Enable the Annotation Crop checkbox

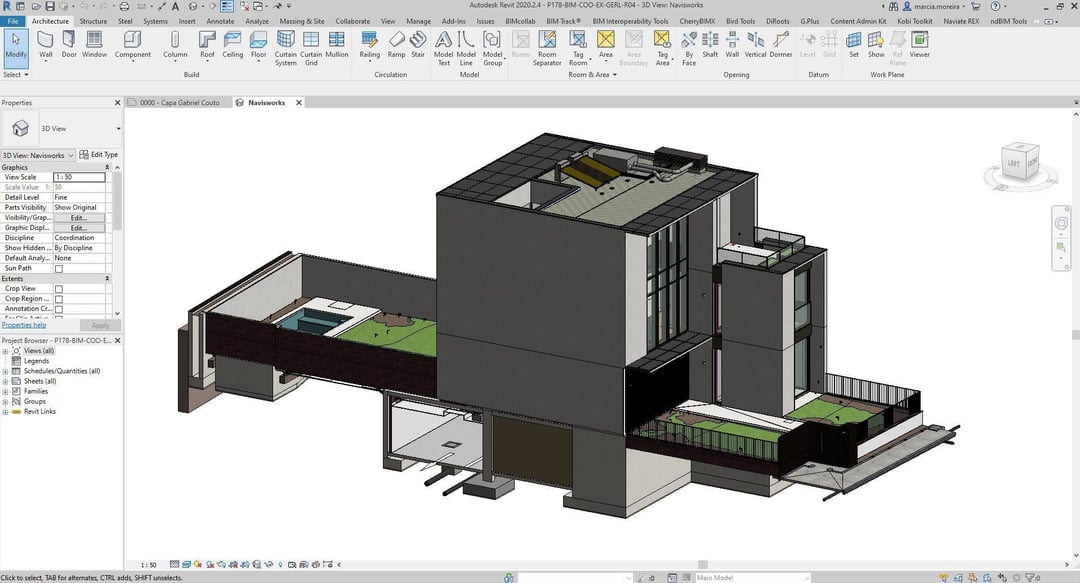(59, 309)
